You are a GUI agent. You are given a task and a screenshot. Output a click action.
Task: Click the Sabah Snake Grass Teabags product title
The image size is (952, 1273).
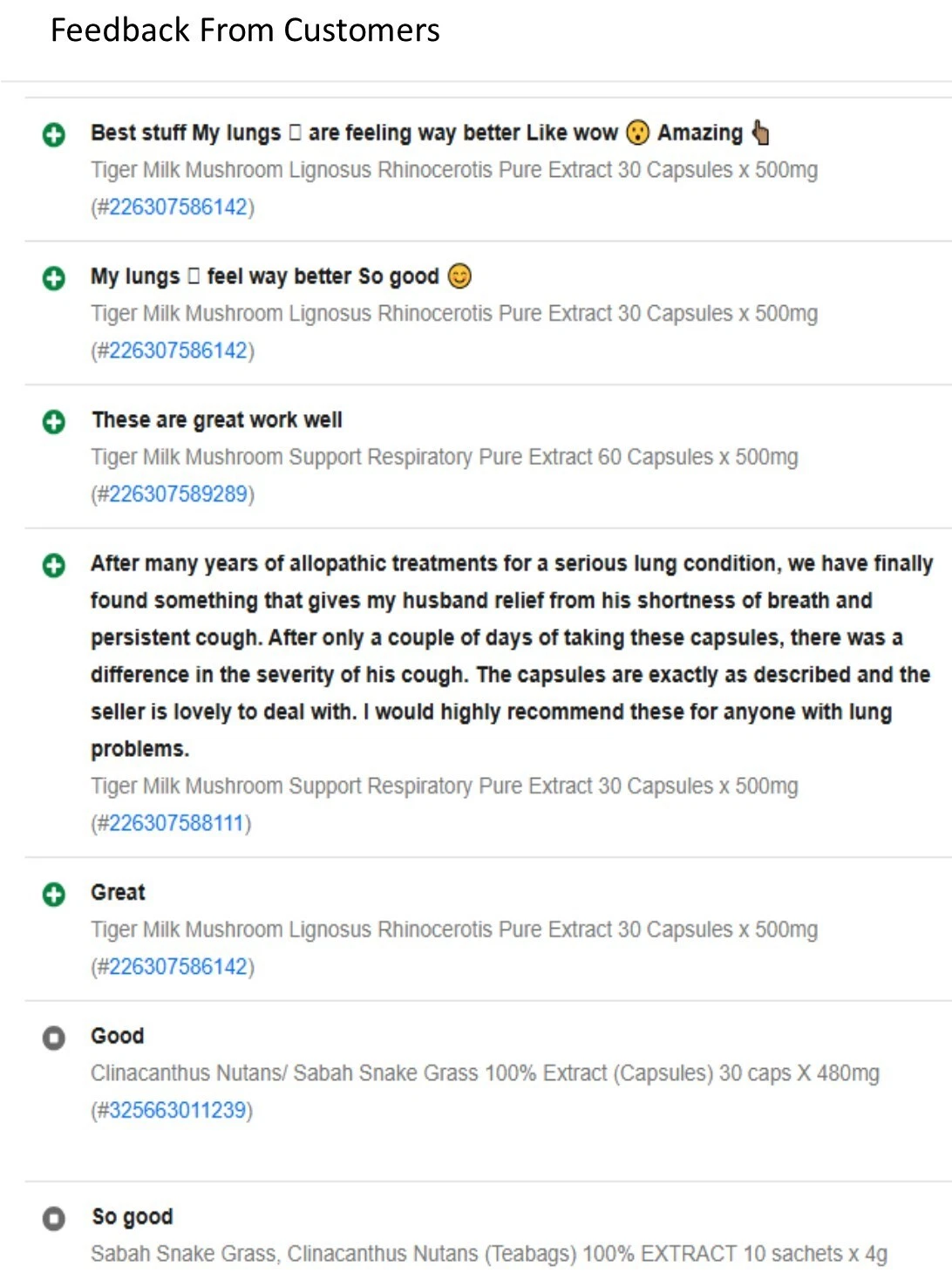point(488,1254)
